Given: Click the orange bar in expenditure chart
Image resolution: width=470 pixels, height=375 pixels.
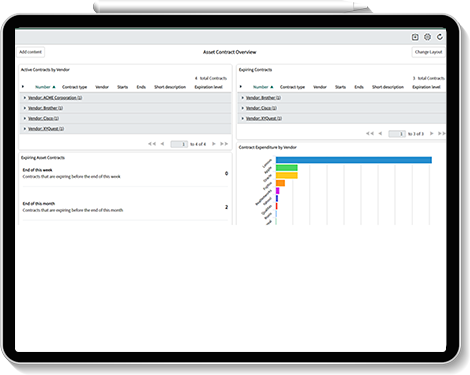Looking at the screenshot, I should click(280, 183).
